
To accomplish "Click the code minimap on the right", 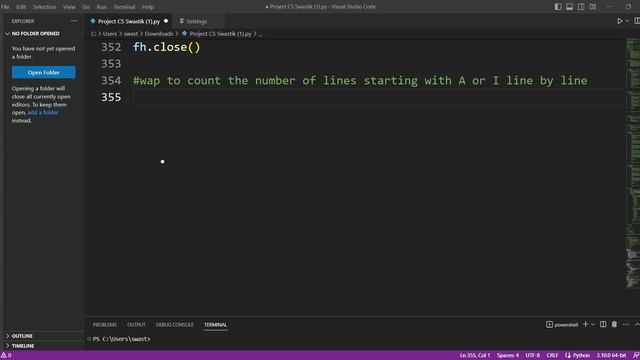I will pyautogui.click(x=633, y=163).
